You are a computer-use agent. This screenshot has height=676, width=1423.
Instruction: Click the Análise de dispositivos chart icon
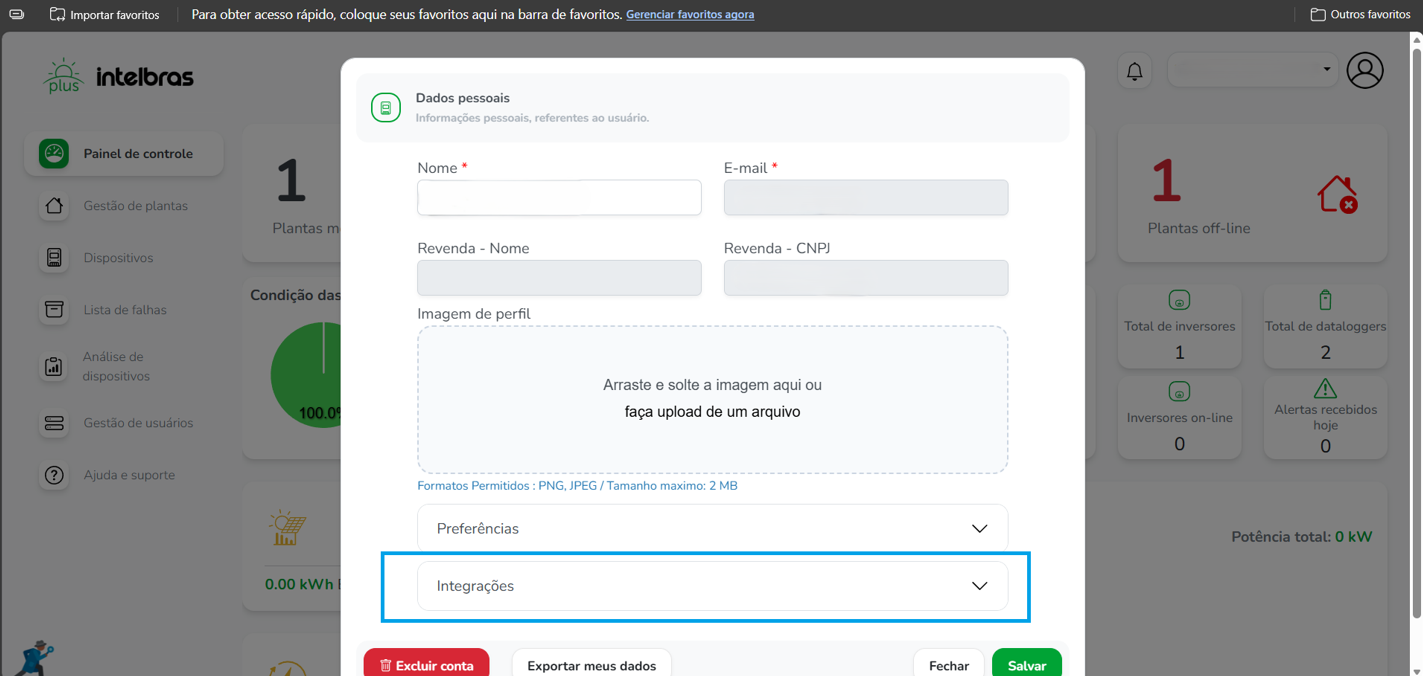tap(54, 367)
